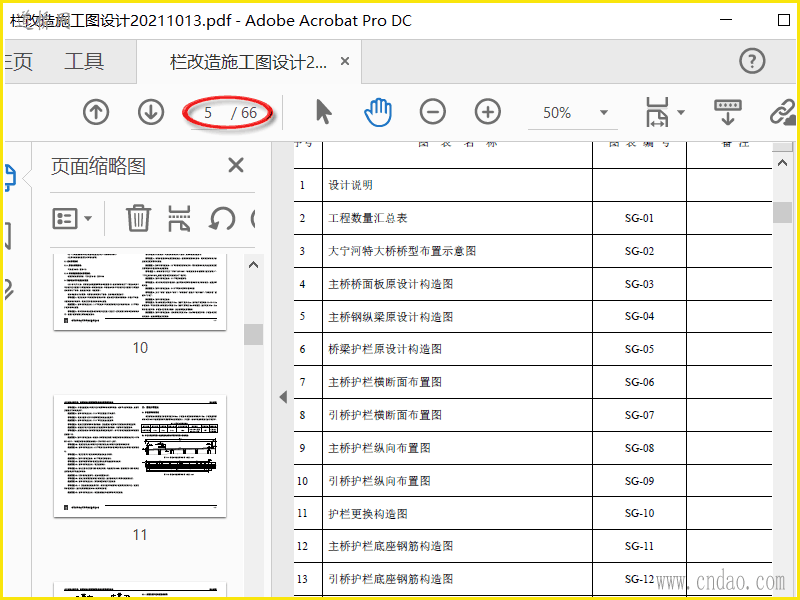The width and height of the screenshot is (800, 600).
Task: Switch to the 主页 tab
Action: point(18,62)
